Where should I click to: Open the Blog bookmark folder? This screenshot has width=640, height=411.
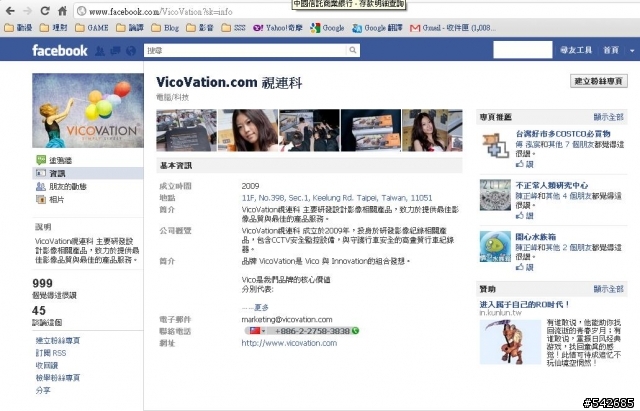click(165, 28)
